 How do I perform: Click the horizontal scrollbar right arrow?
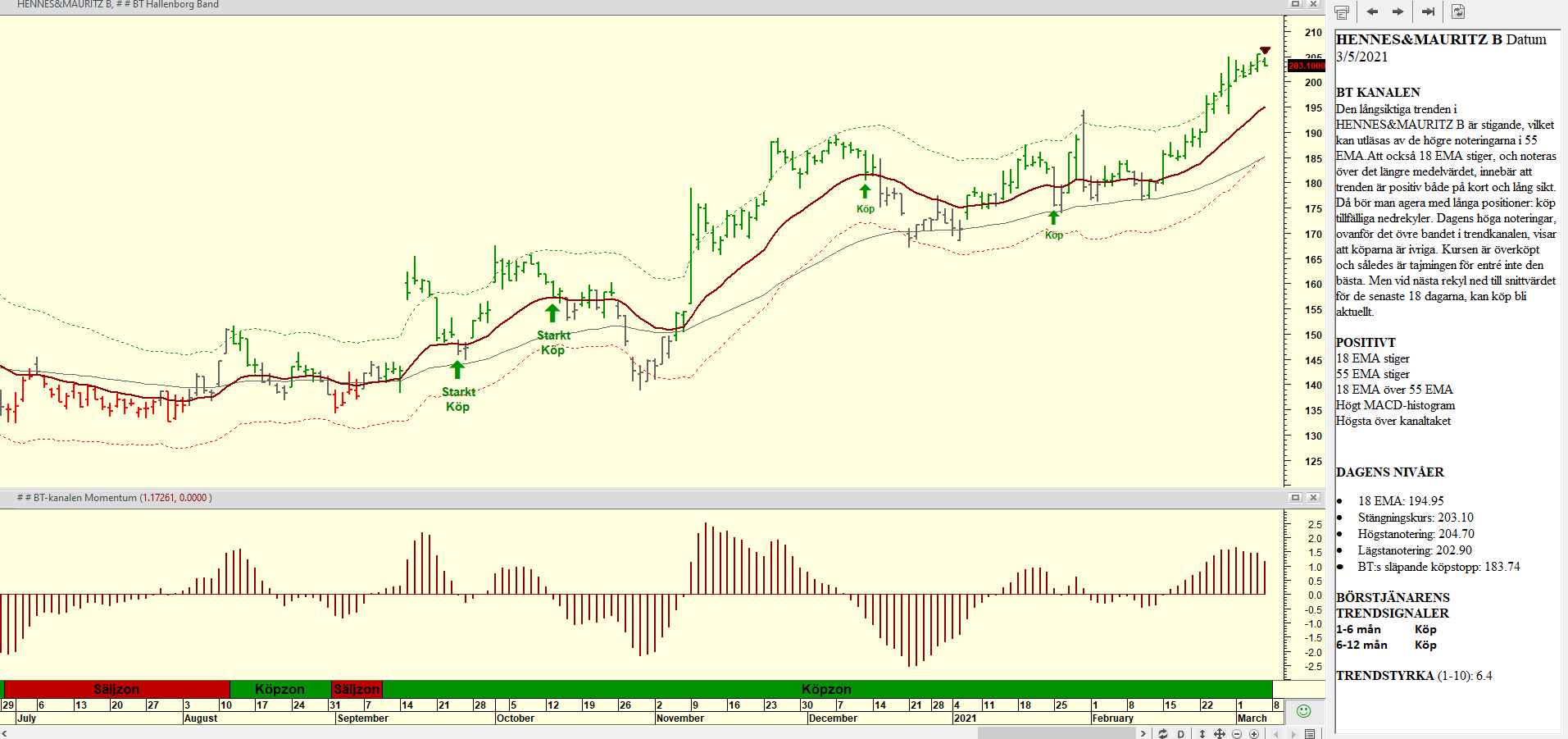tap(1143, 733)
